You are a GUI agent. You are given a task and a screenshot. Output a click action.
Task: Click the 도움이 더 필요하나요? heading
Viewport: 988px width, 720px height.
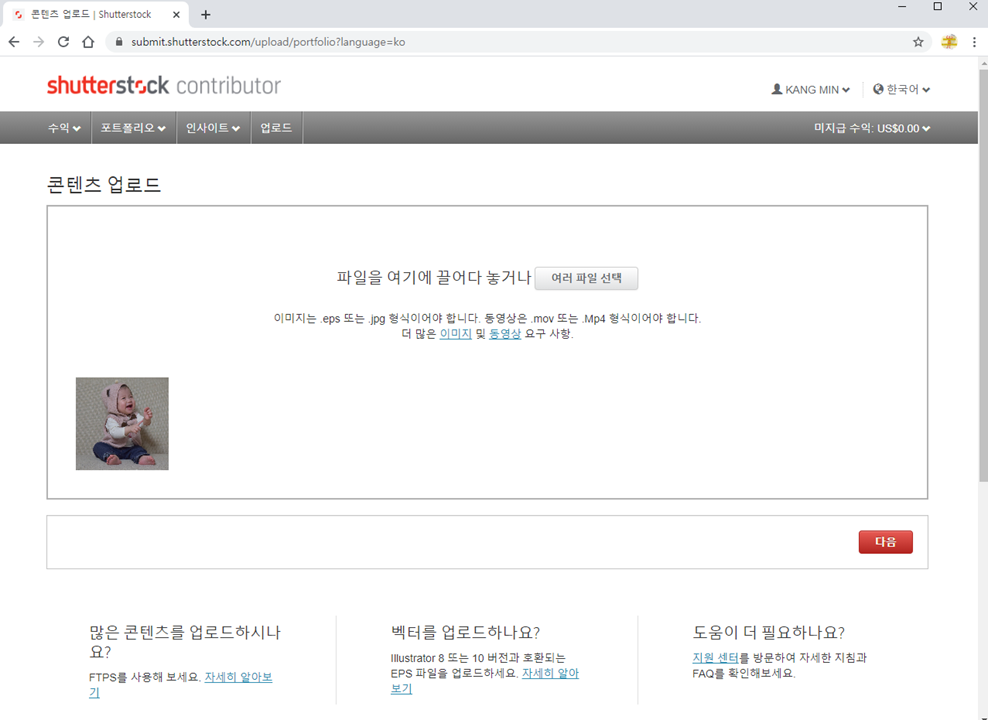click(769, 632)
